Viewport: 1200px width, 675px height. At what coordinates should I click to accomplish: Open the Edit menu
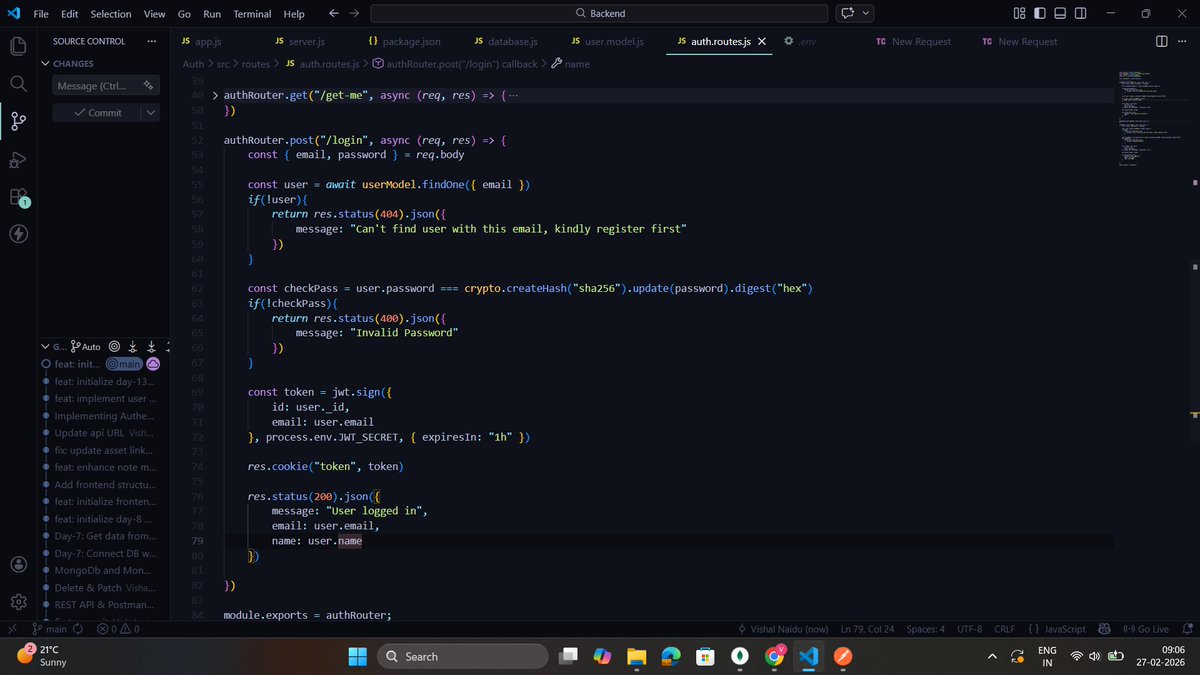[69, 14]
